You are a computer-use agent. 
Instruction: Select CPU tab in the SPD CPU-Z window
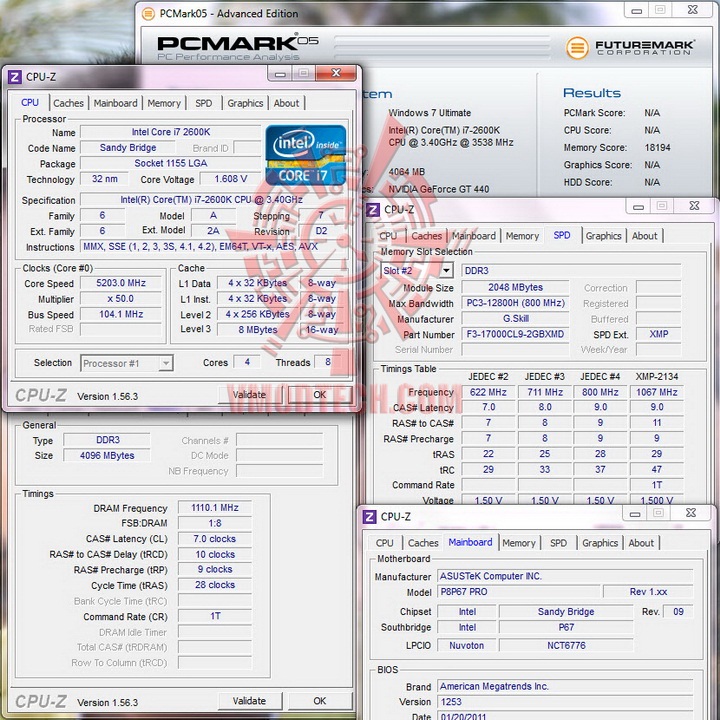(388, 236)
